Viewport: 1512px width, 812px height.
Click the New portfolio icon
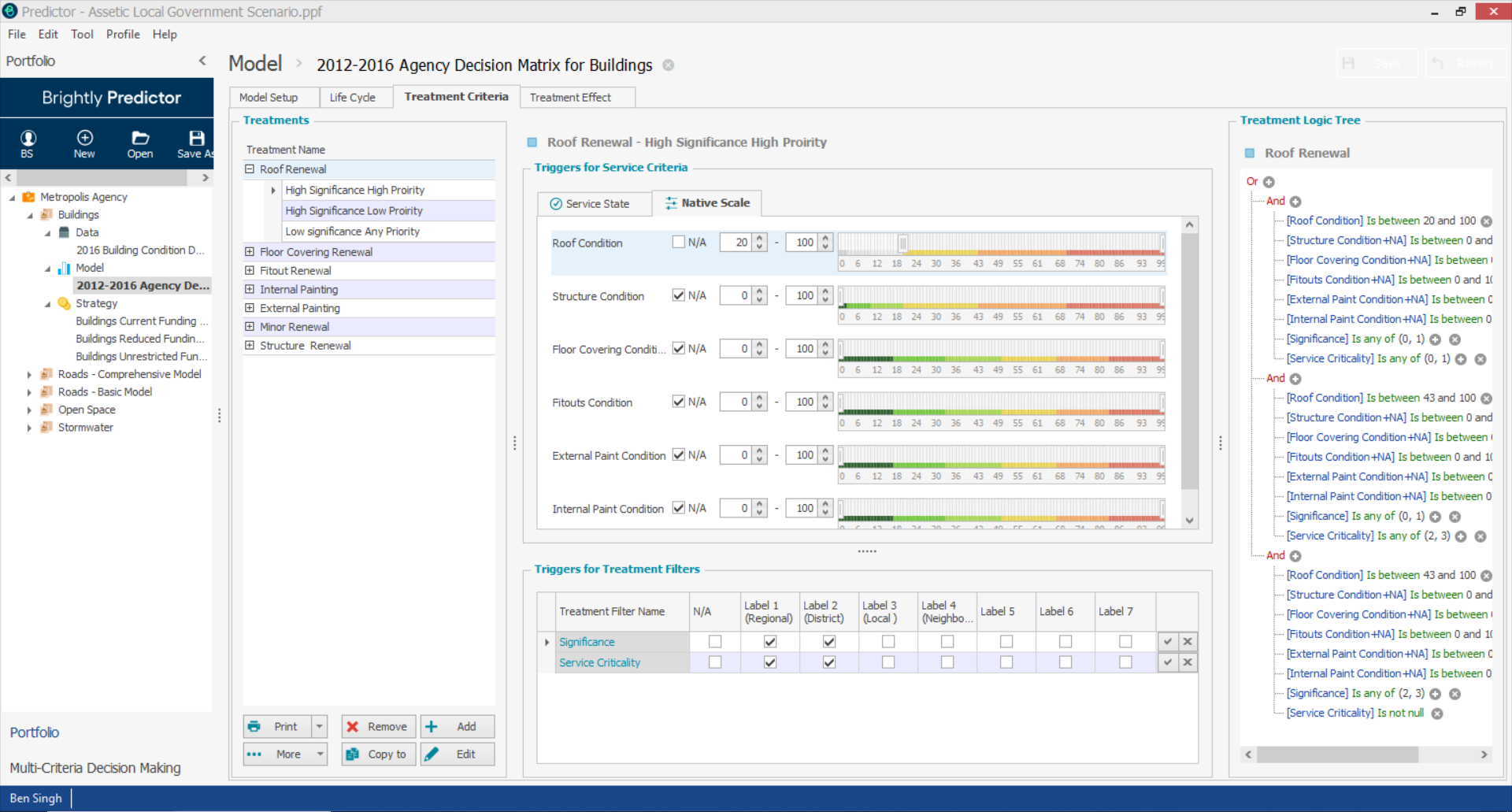[84, 143]
